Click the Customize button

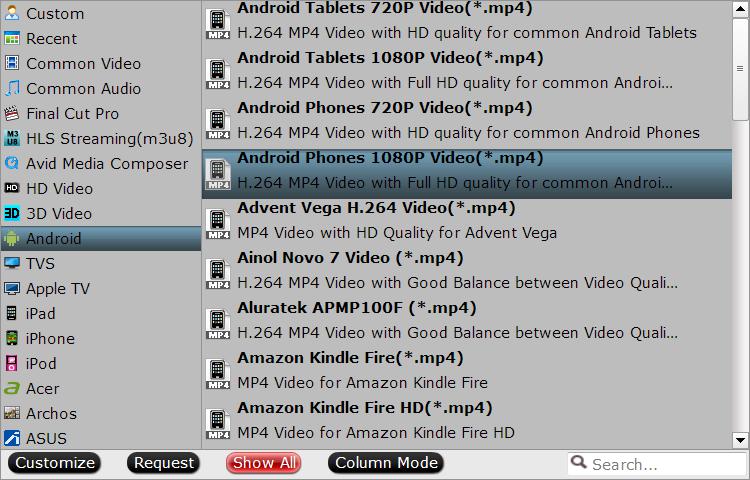pyautogui.click(x=55, y=463)
